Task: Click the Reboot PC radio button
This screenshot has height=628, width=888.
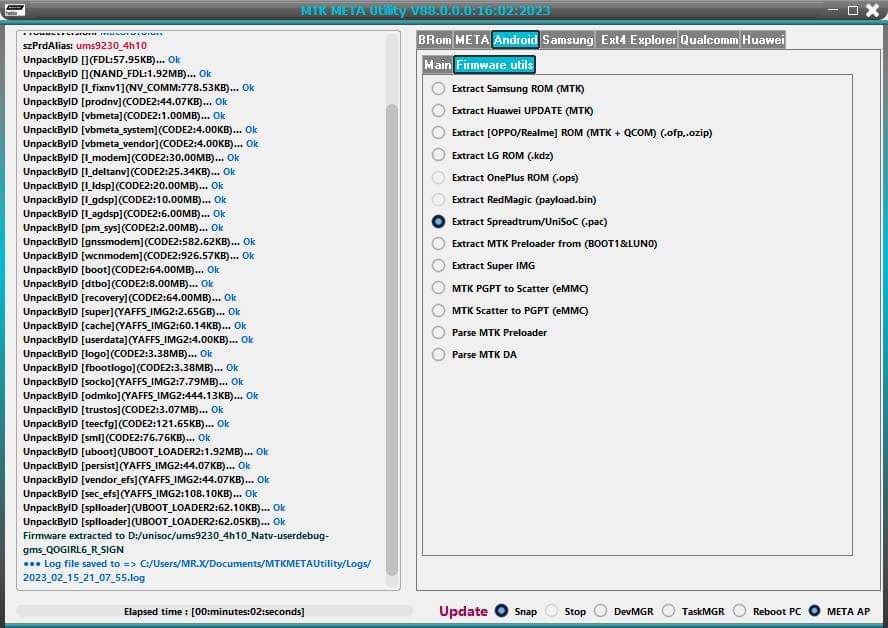Action: coord(740,610)
